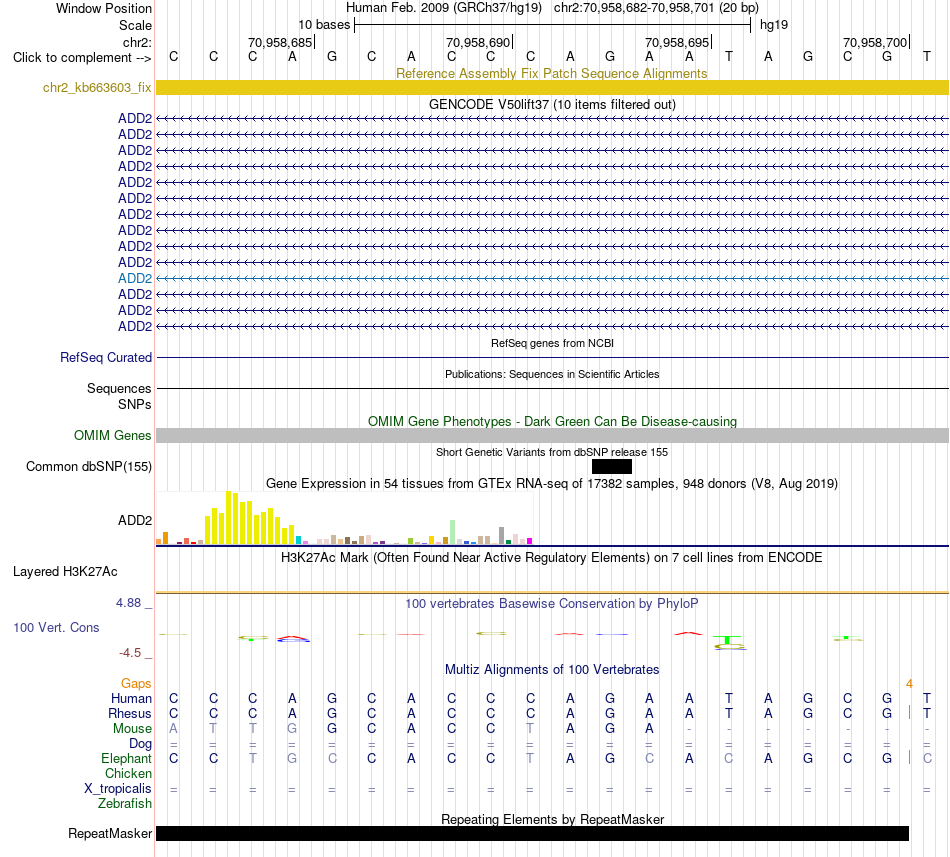Select the 'Dog' alignment row label
The image size is (950, 857).
pyautogui.click(x=140, y=743)
